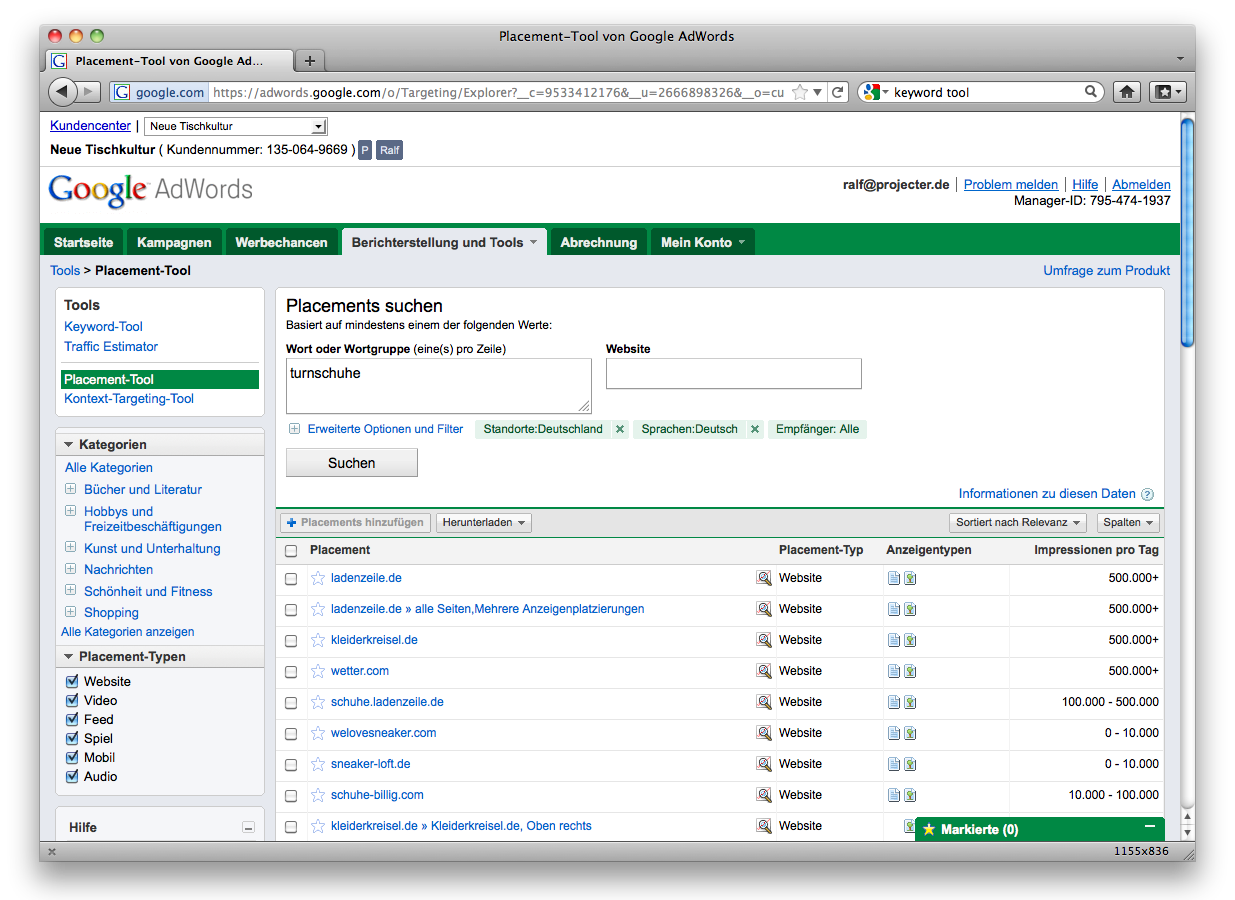This screenshot has width=1235, height=900.
Task: Open the Startseite tab
Action: [x=84, y=242]
